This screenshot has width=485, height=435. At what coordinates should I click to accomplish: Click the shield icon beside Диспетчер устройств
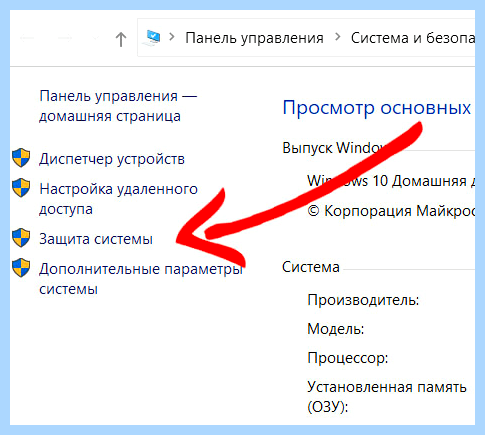pyautogui.click(x=21, y=158)
